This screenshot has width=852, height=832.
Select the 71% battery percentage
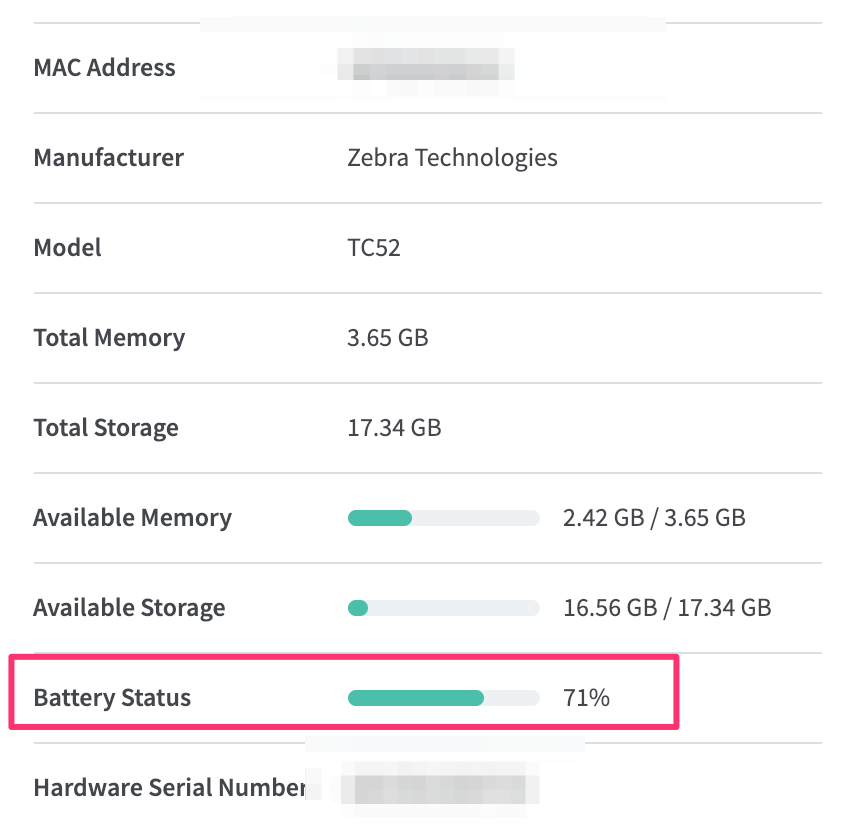pyautogui.click(x=586, y=698)
